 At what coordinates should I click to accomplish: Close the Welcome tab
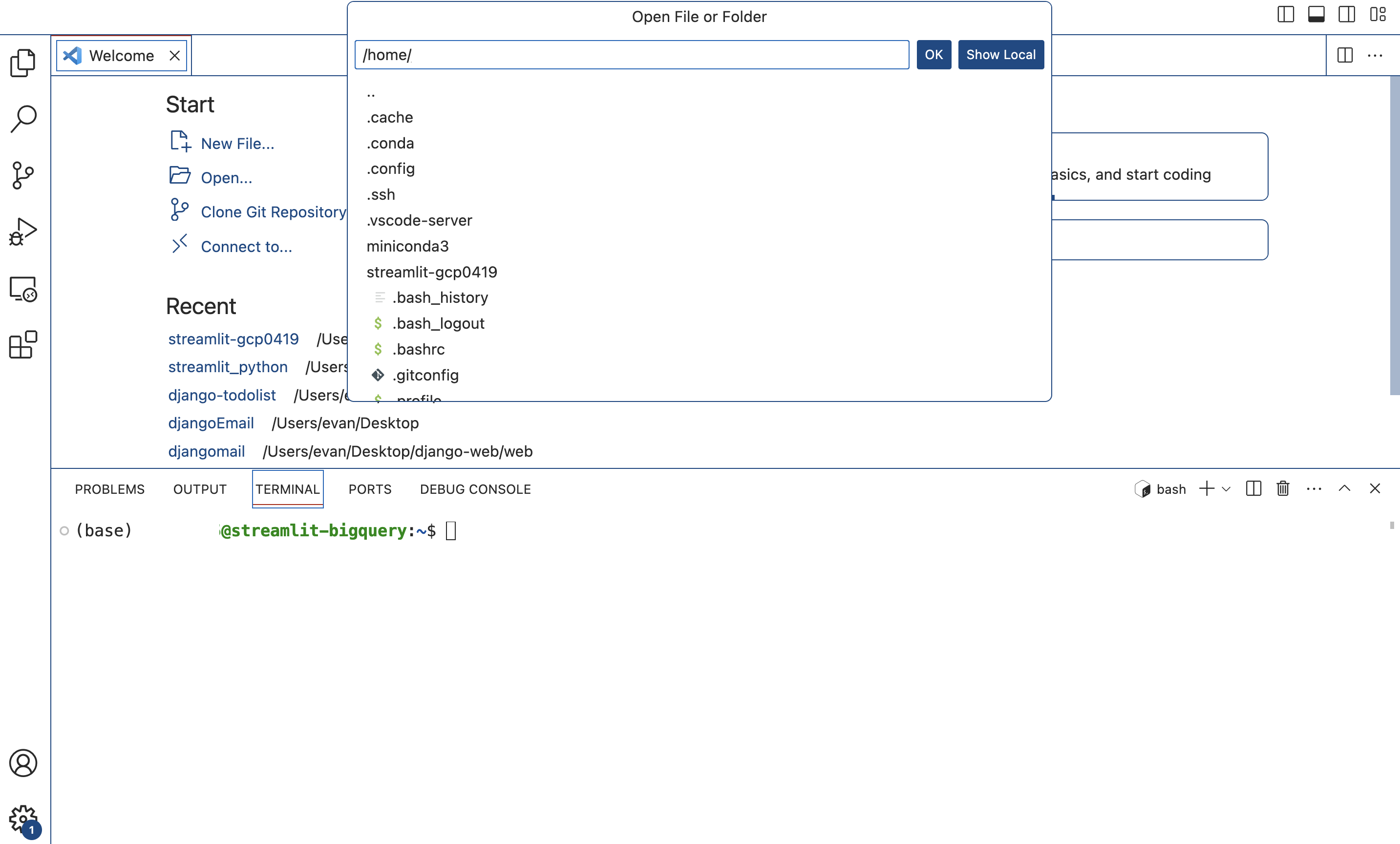[174, 56]
